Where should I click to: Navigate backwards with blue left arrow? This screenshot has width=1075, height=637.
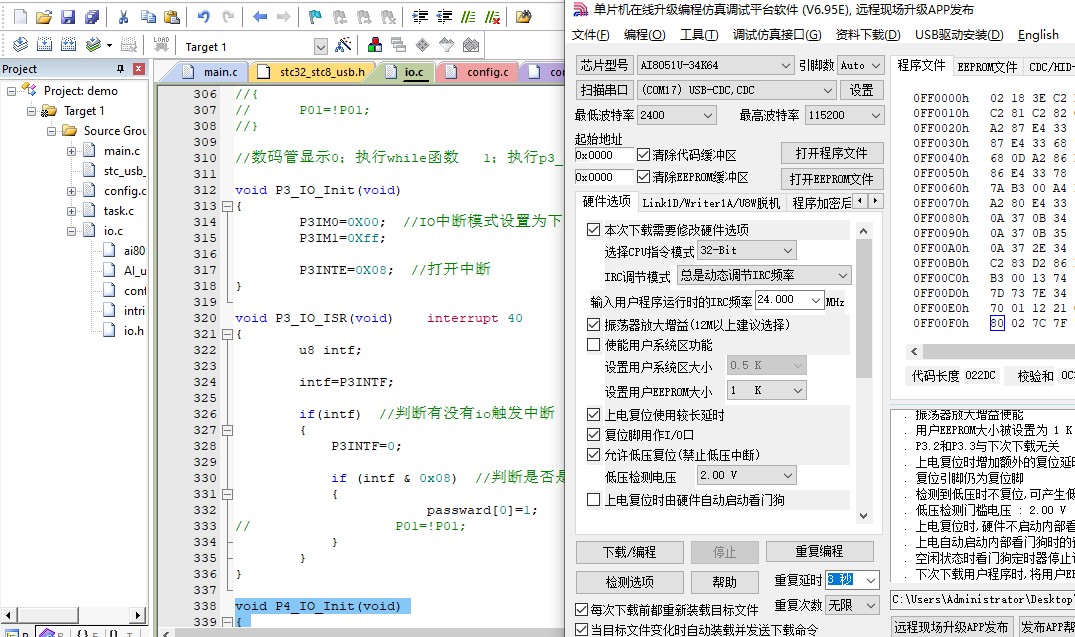tap(260, 16)
